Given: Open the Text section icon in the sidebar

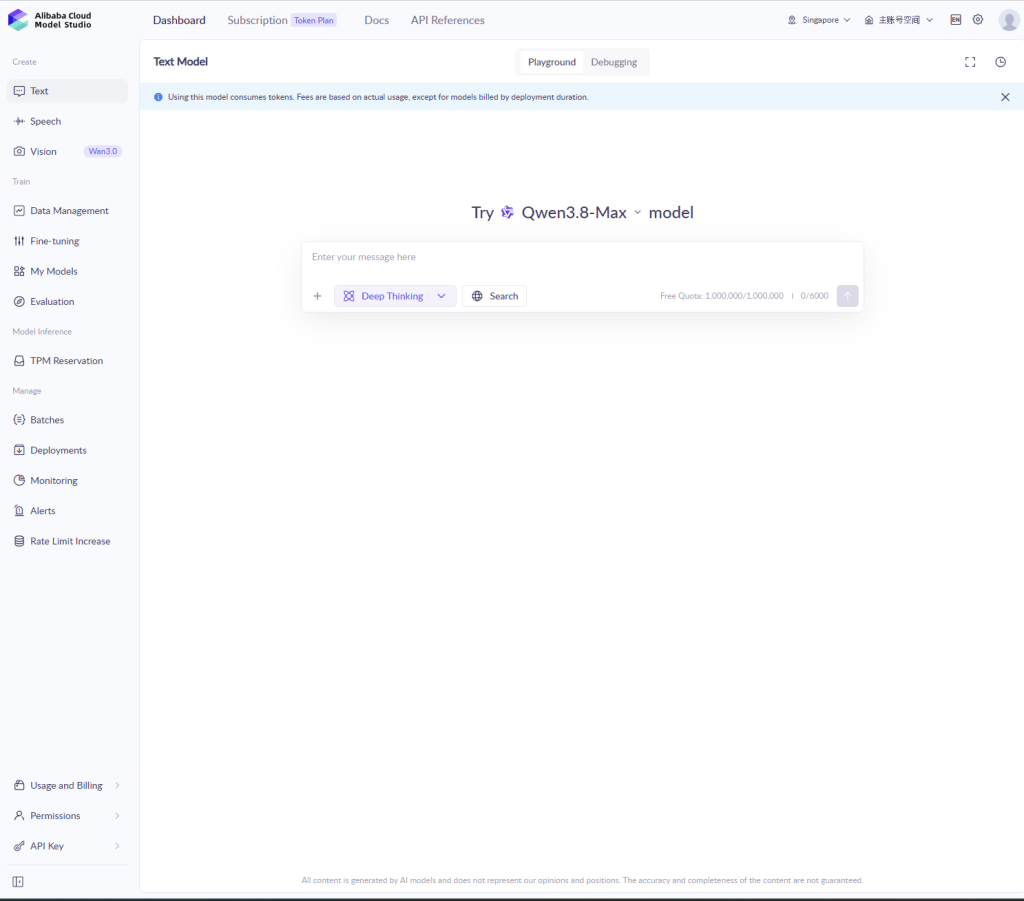Looking at the screenshot, I should click(20, 91).
